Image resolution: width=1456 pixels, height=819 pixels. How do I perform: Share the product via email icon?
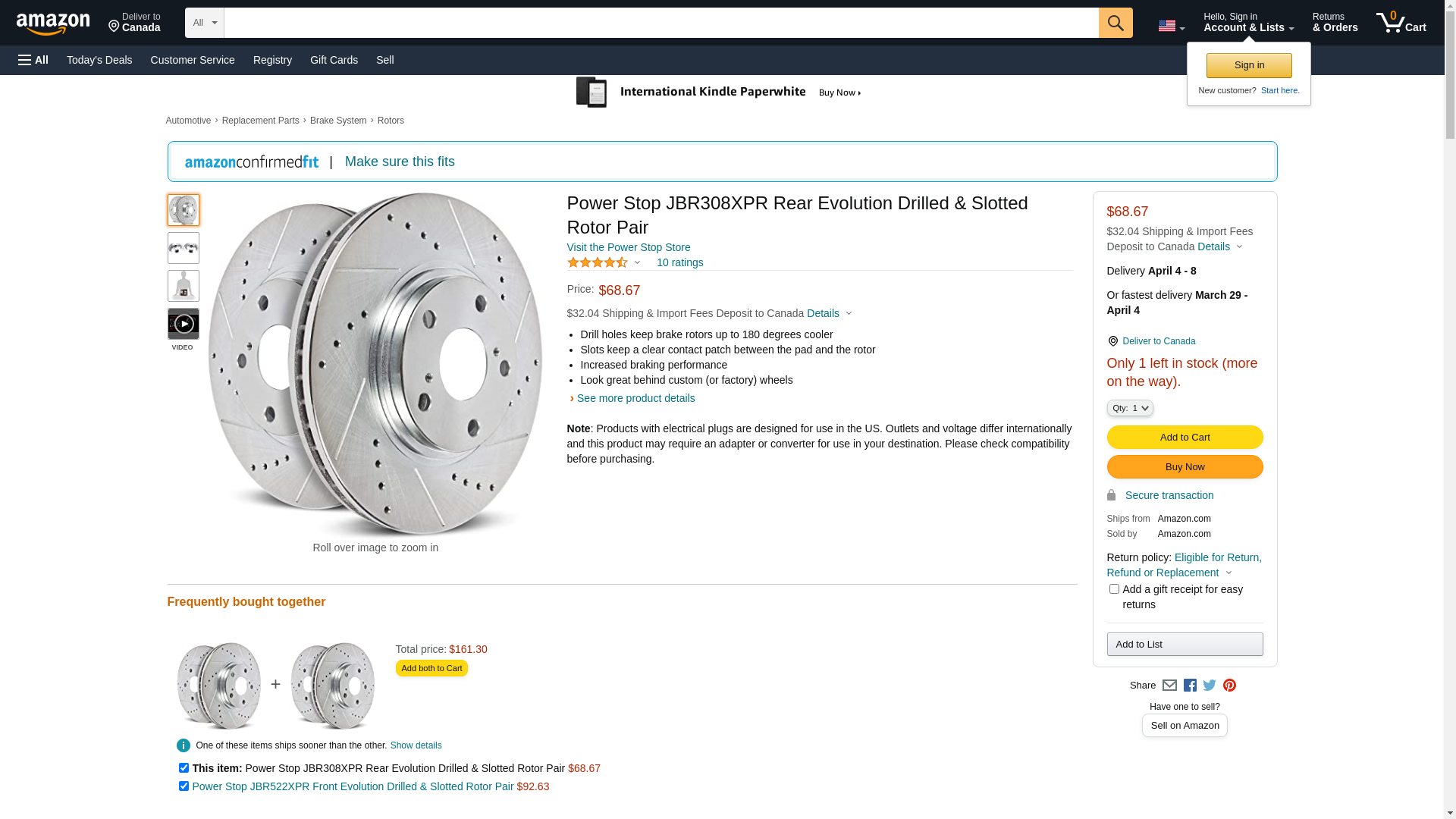coord(1169,686)
